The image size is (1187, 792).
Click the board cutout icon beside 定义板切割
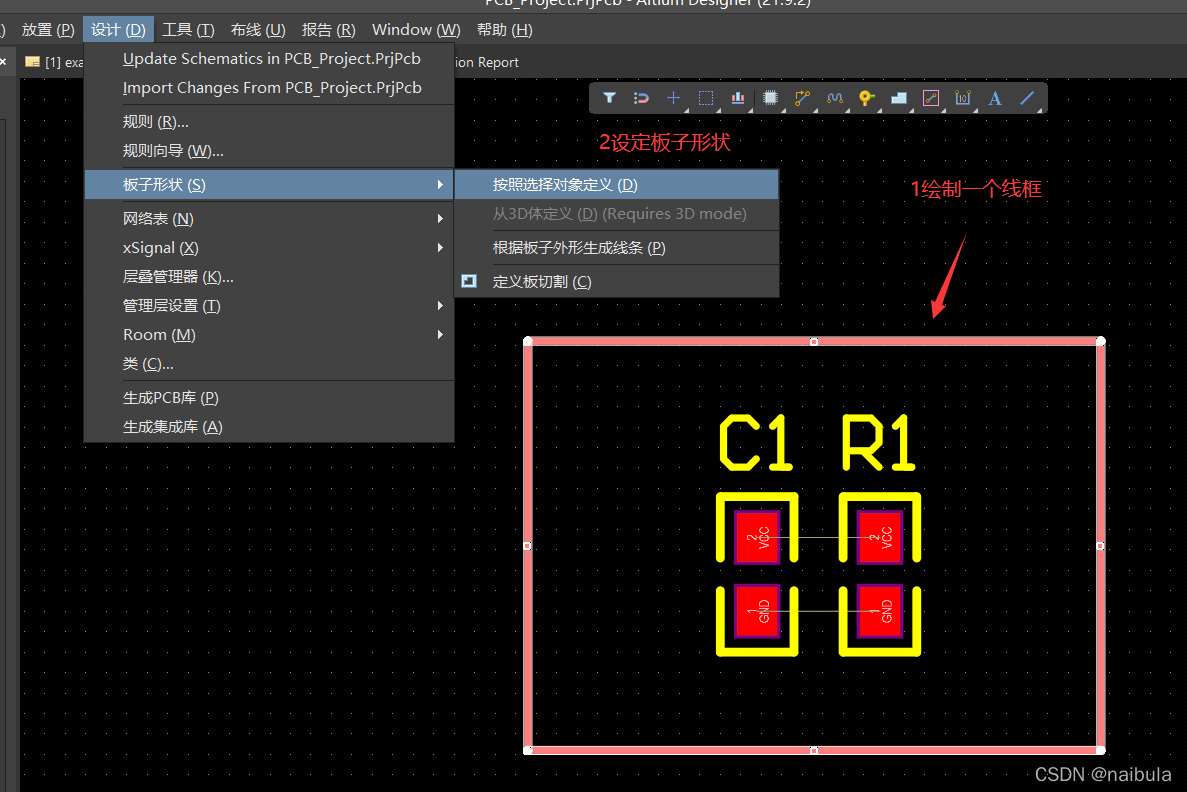[x=469, y=281]
